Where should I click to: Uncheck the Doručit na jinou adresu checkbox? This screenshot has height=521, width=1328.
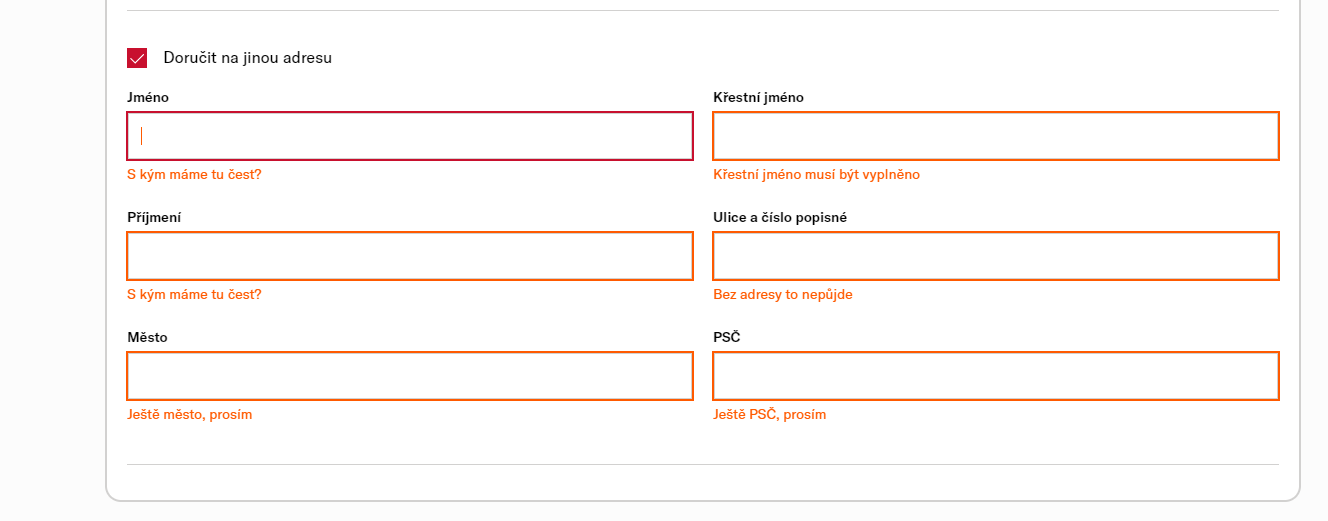click(x=137, y=58)
